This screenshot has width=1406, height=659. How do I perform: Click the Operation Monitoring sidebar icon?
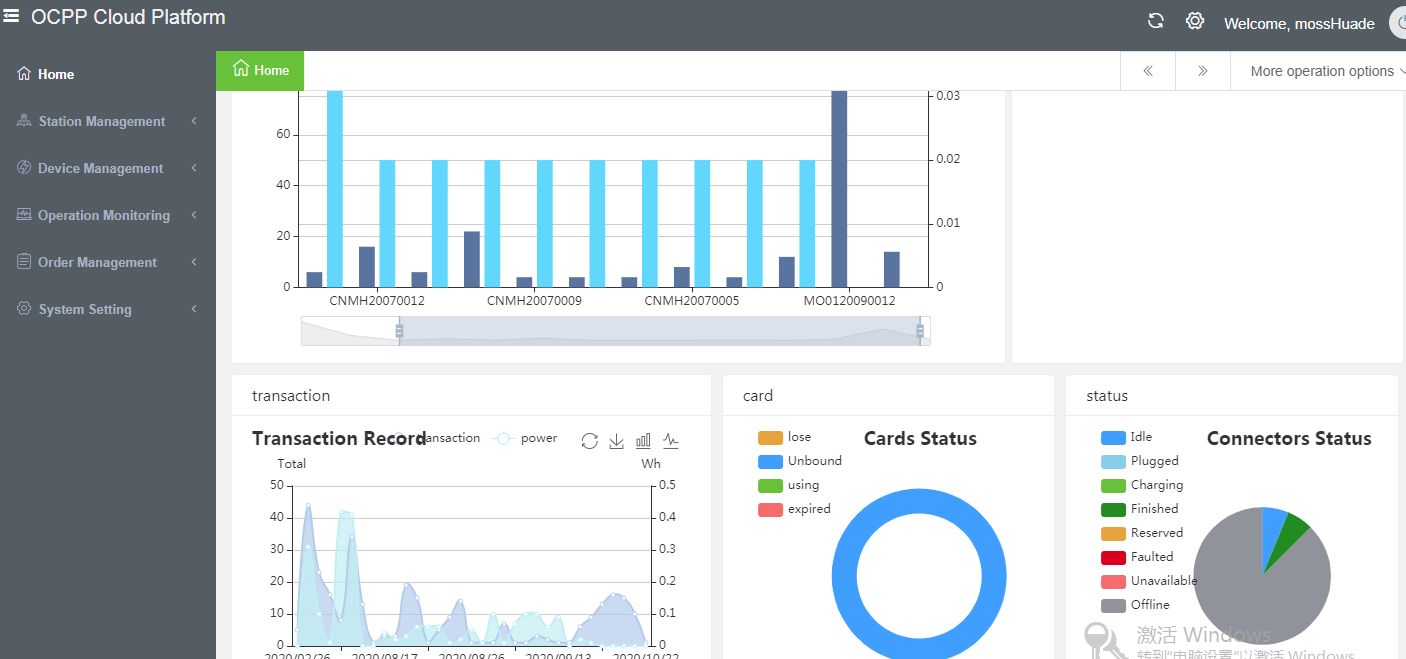click(24, 215)
